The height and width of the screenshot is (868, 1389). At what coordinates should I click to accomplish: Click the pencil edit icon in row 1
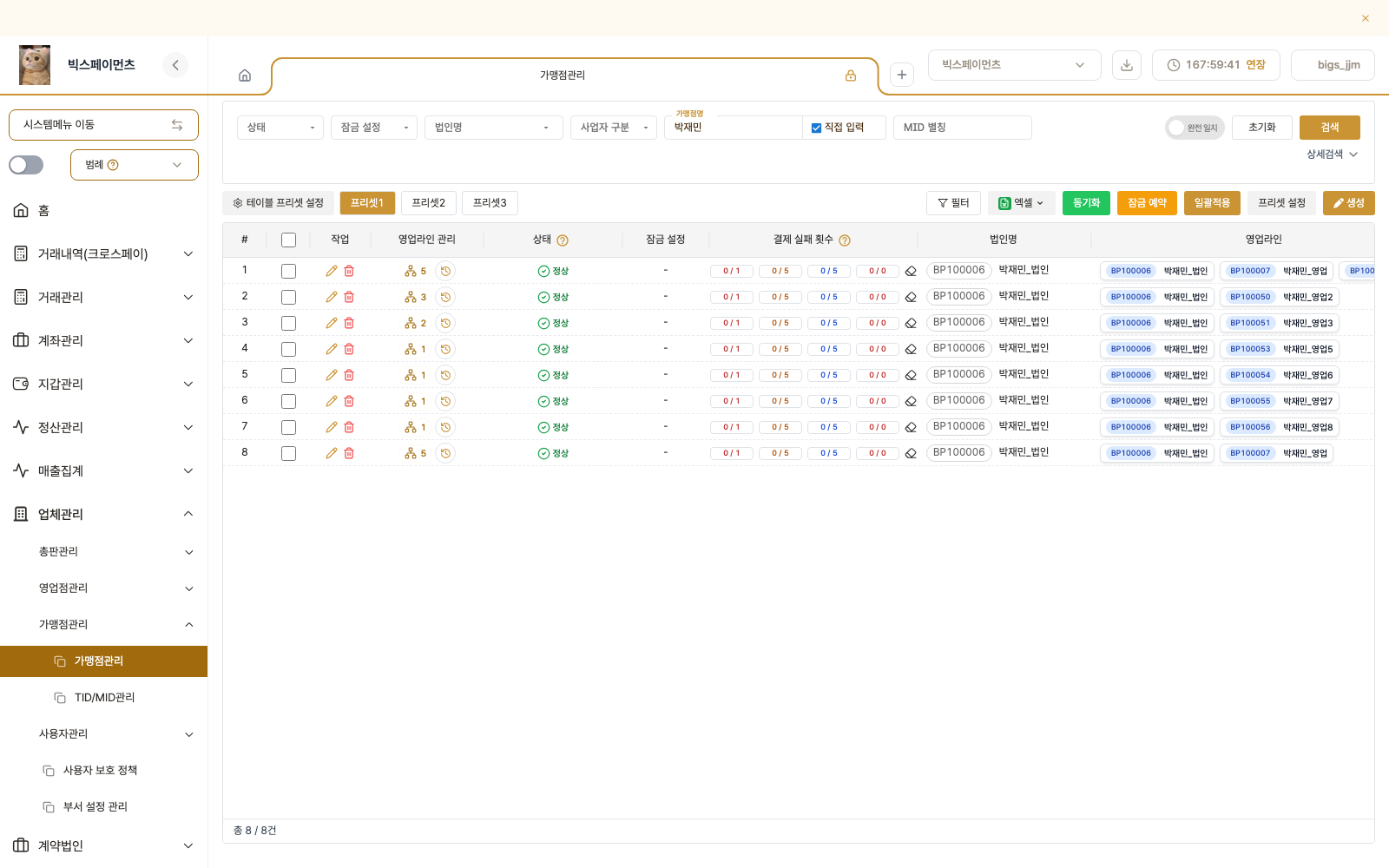(332, 271)
